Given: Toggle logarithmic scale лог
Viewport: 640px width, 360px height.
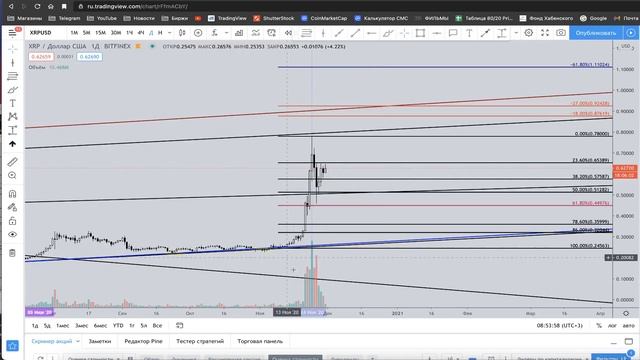Looking at the screenshot, I should tap(612, 325).
